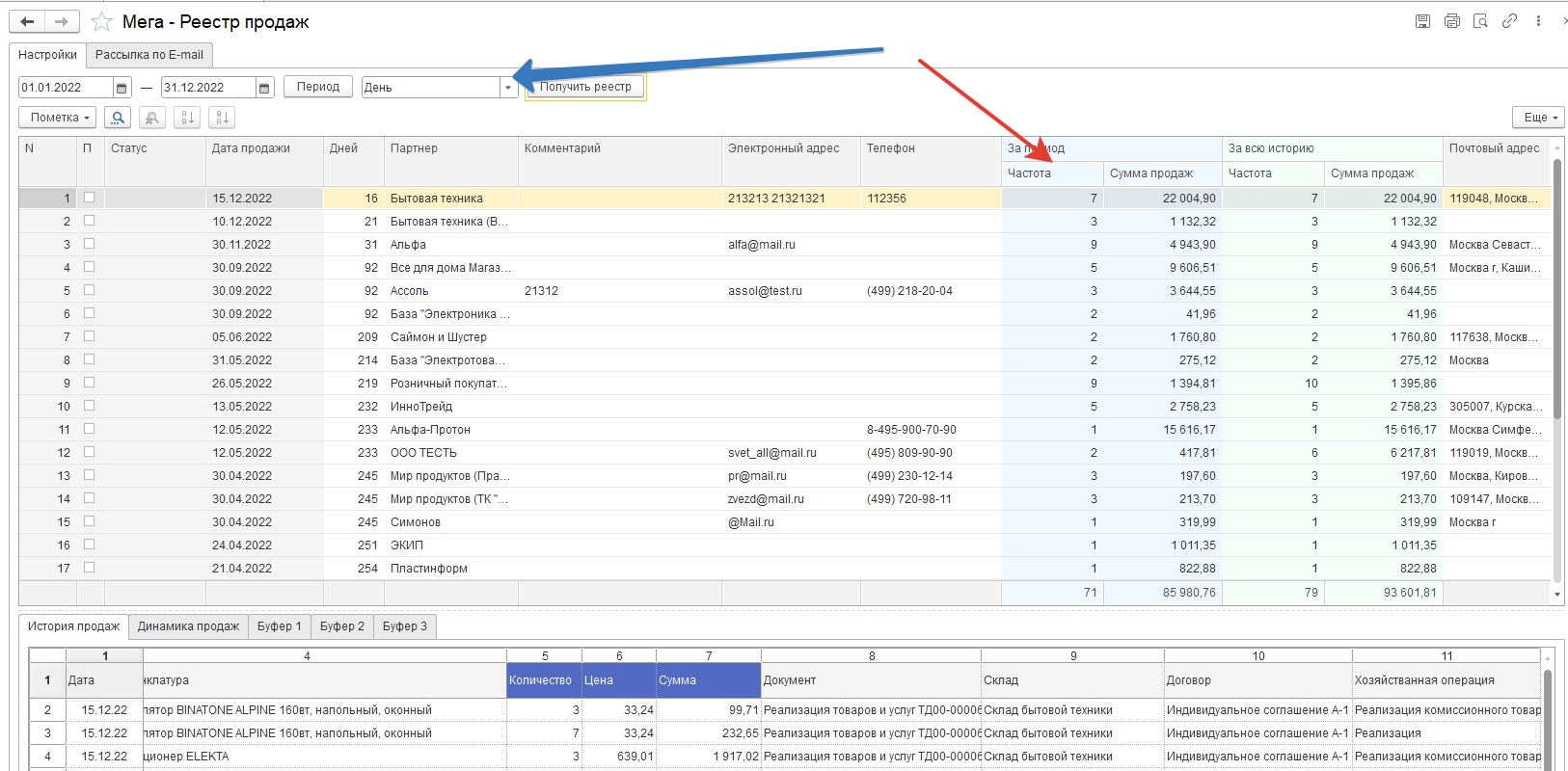Tick the checkbox in row 5 Ассоль

(90, 290)
